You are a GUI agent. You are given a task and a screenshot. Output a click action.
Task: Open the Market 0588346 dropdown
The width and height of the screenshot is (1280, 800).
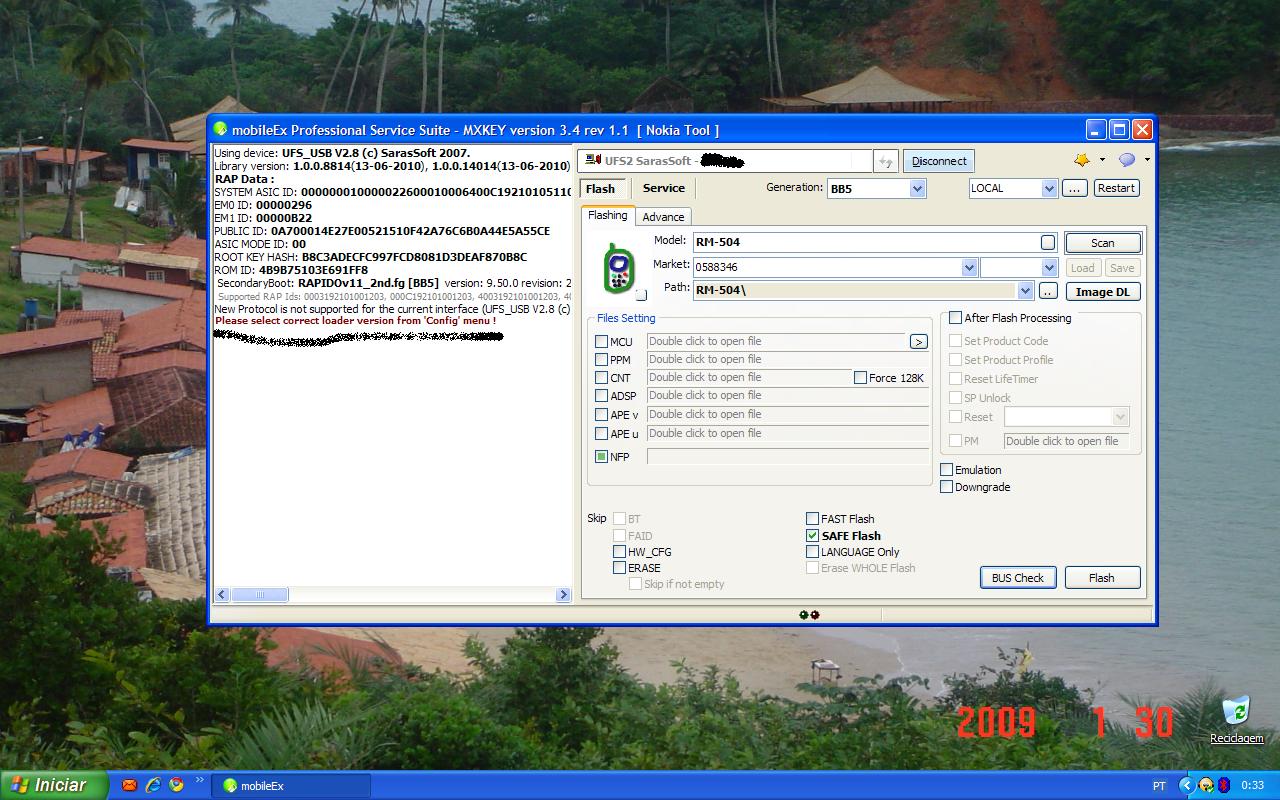tap(968, 267)
